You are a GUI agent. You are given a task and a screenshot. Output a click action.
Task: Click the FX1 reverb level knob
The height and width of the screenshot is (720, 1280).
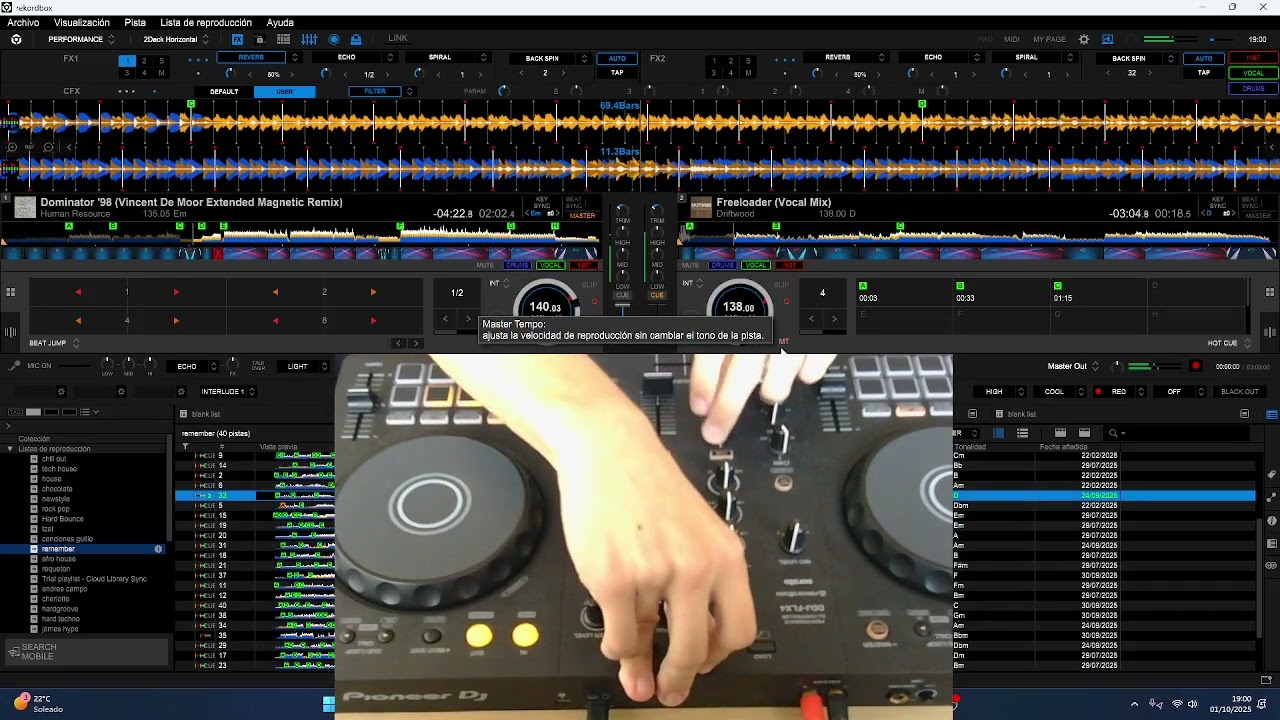[x=229, y=74]
